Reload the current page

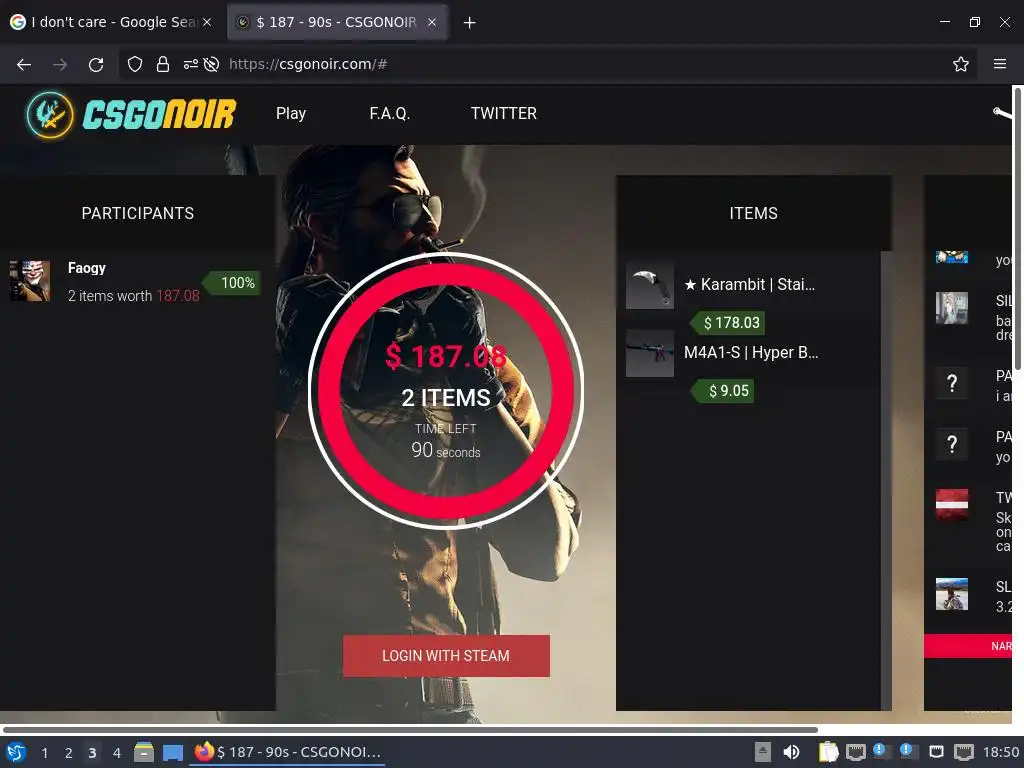96,64
